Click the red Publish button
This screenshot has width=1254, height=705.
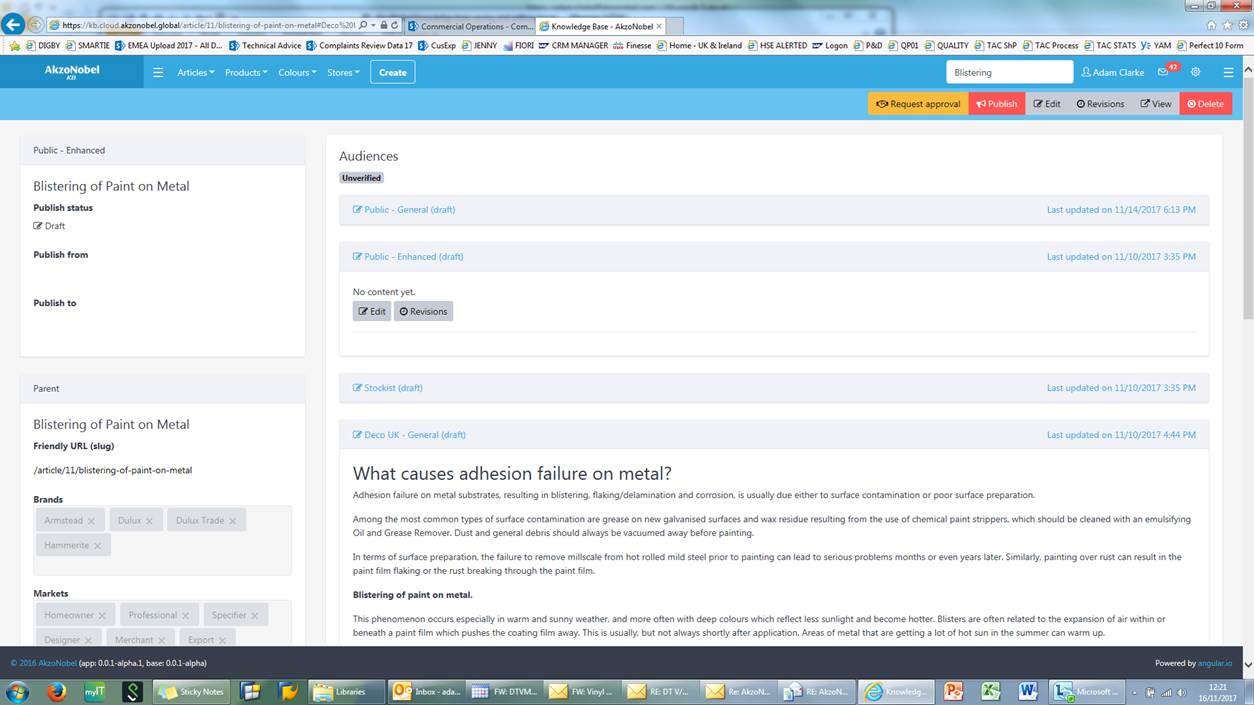click(997, 103)
